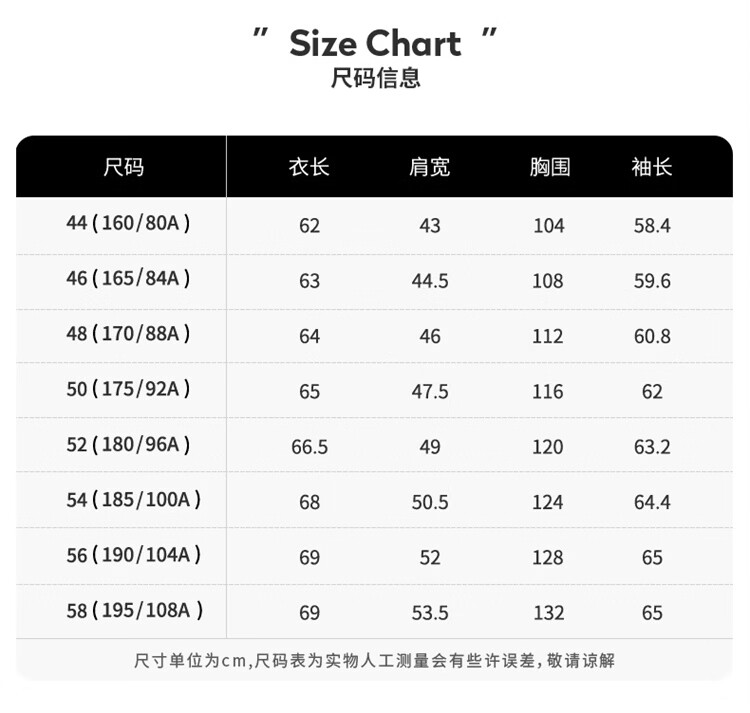Screen dimensions: 750x713
Task: Select the 46 (165/84A) size row label
Action: pyautogui.click(x=128, y=278)
